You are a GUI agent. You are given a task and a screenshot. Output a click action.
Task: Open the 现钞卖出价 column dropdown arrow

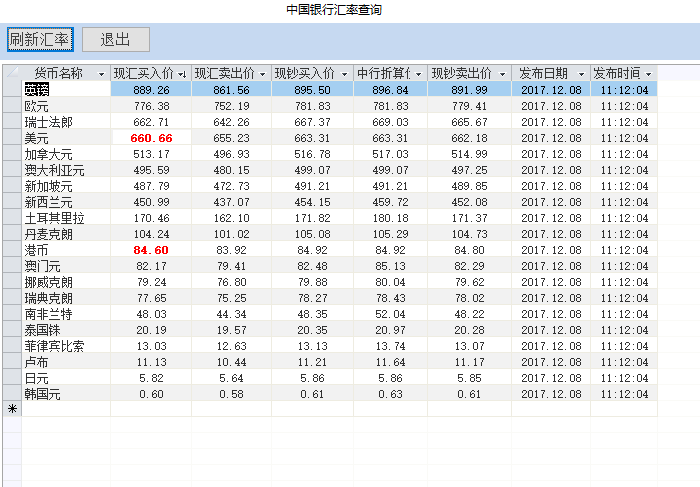pyautogui.click(x=502, y=74)
